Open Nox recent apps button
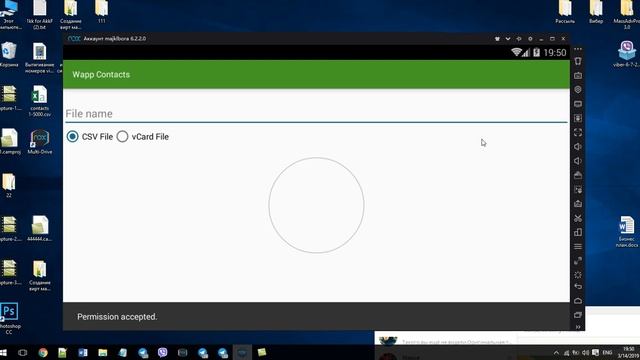Screen dimensions: 640x360 click(x=578, y=315)
